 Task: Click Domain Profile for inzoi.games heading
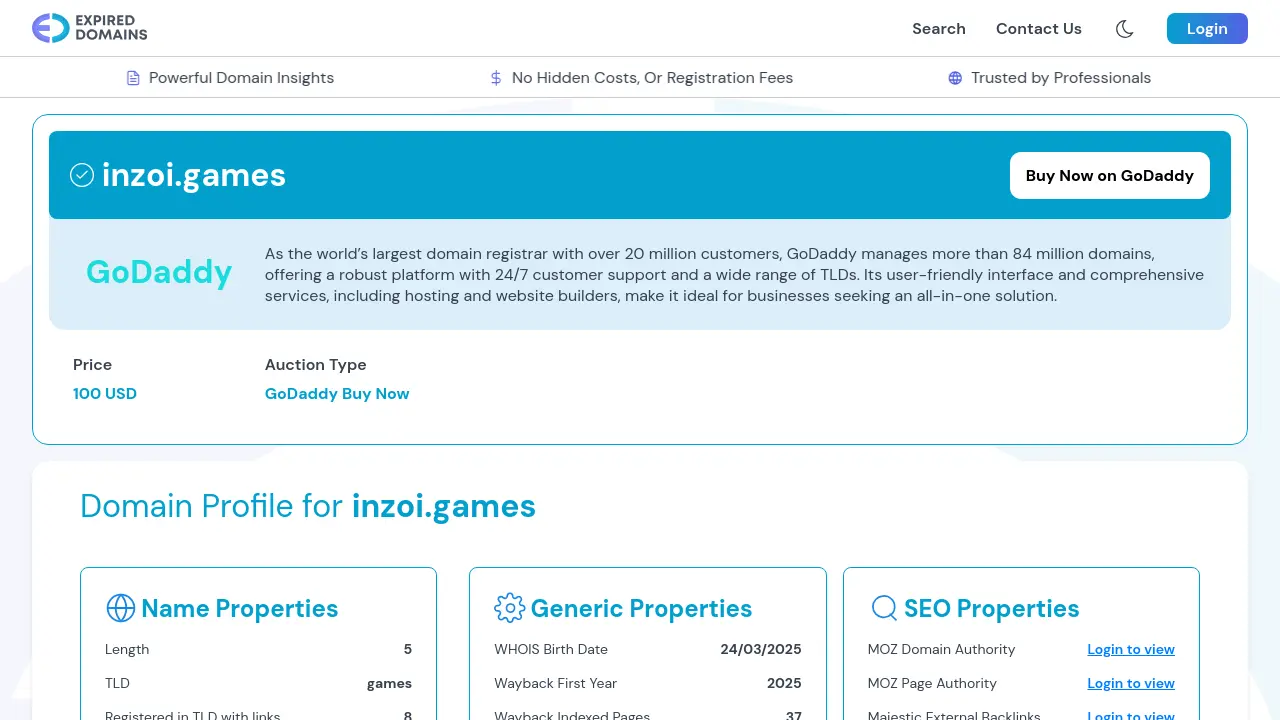308,506
